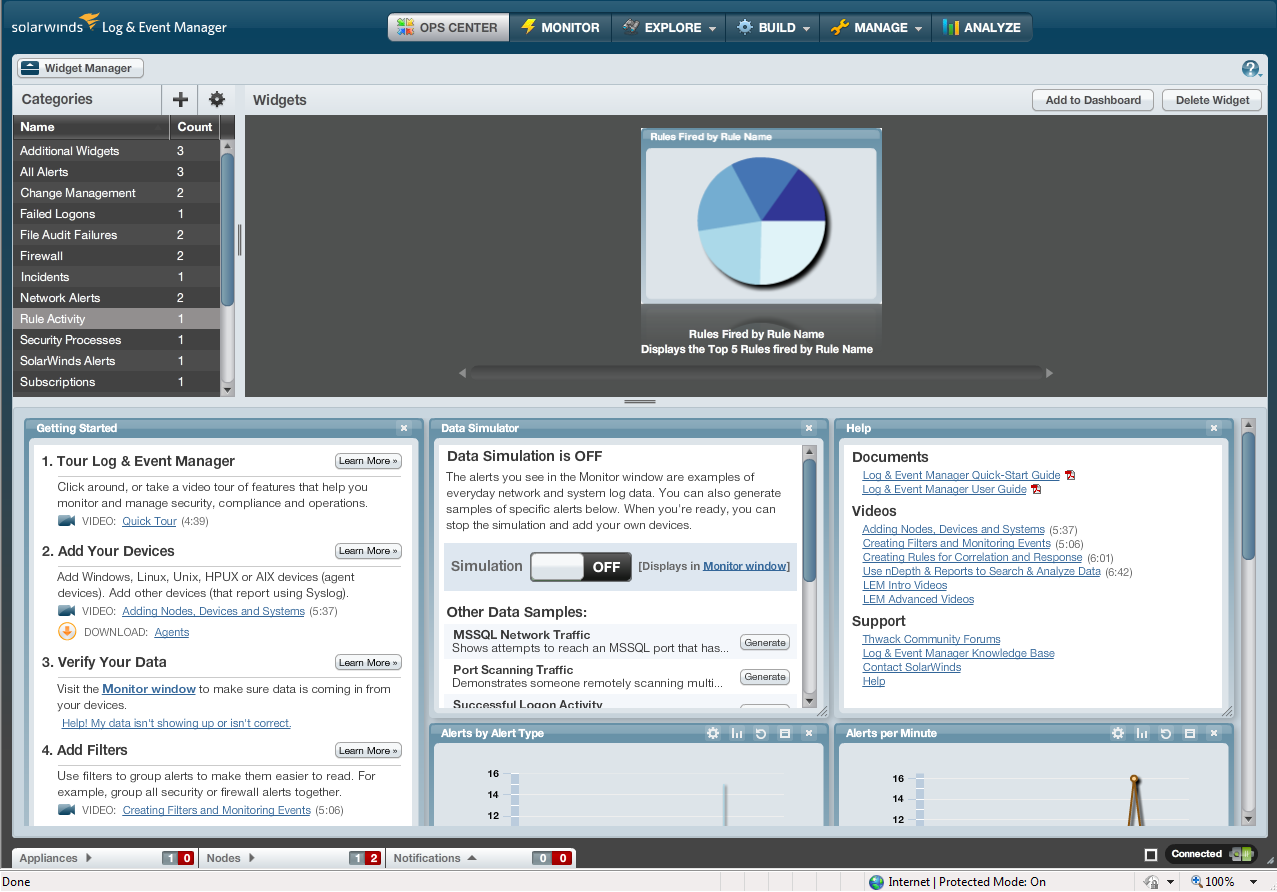Add a new category with the plus icon
Image resolution: width=1277 pixels, height=892 pixels.
[179, 99]
